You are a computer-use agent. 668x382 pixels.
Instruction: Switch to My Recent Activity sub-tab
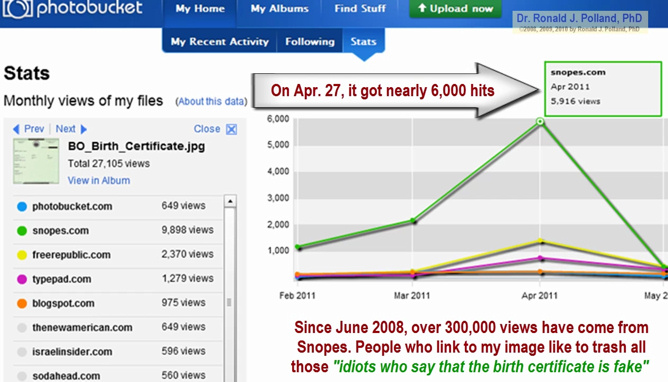click(220, 41)
